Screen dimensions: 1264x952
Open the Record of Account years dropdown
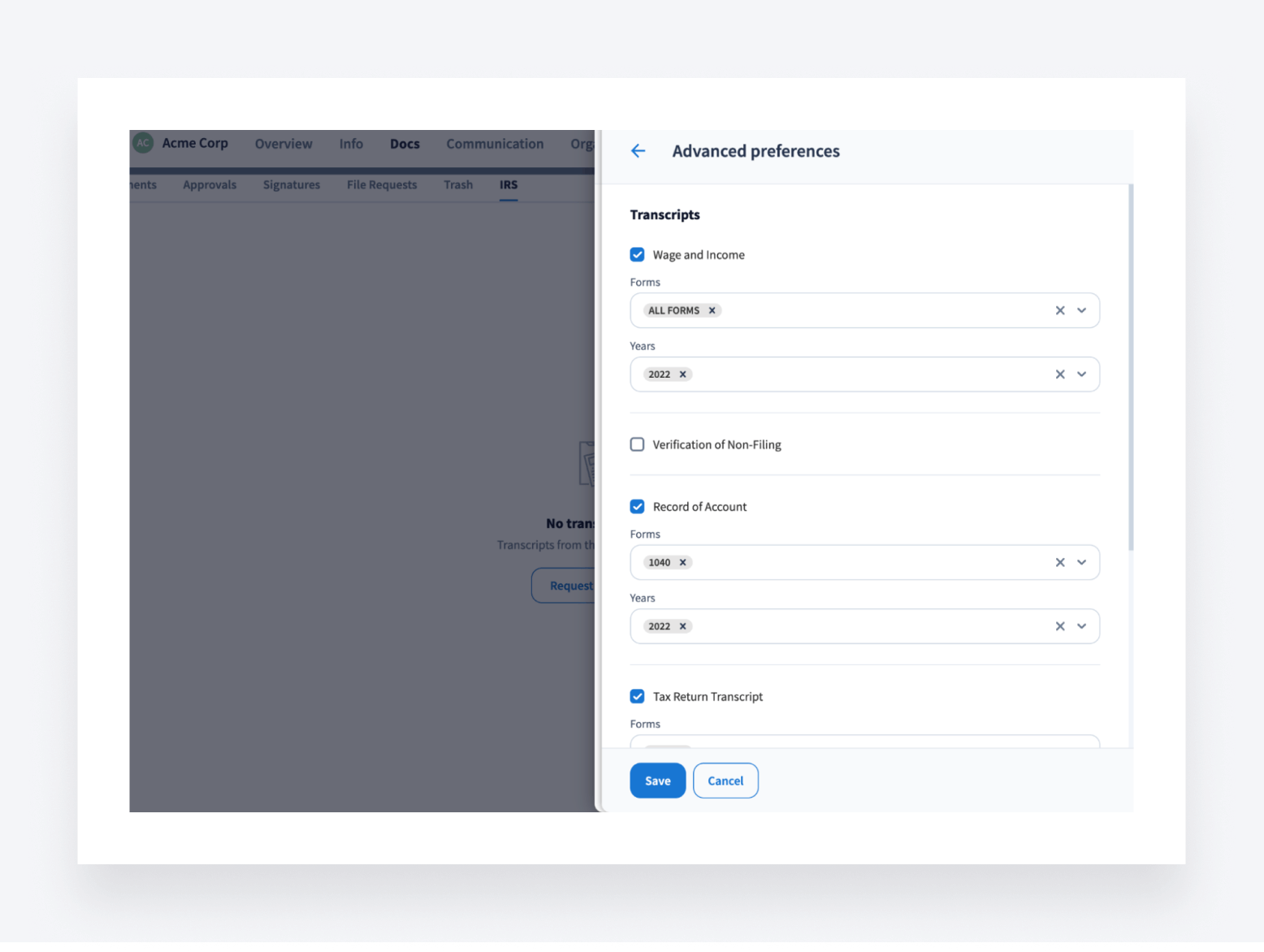pyautogui.click(x=1082, y=626)
